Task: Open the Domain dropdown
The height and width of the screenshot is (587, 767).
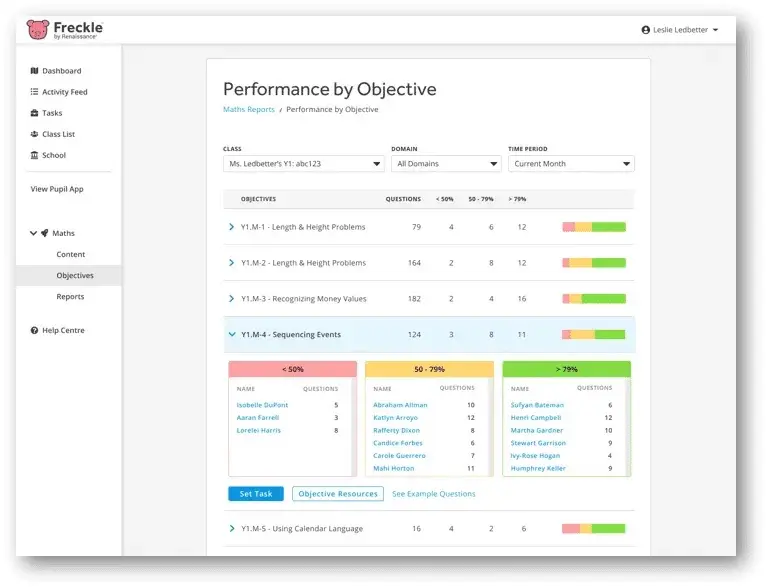Action: click(446, 164)
